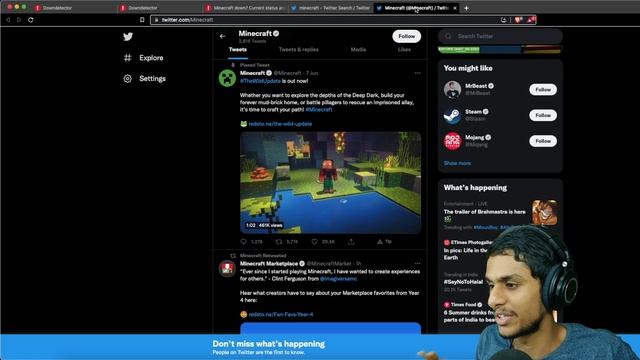
Task: Close the Minecraft Twitter profile tab
Action: click(455, 8)
